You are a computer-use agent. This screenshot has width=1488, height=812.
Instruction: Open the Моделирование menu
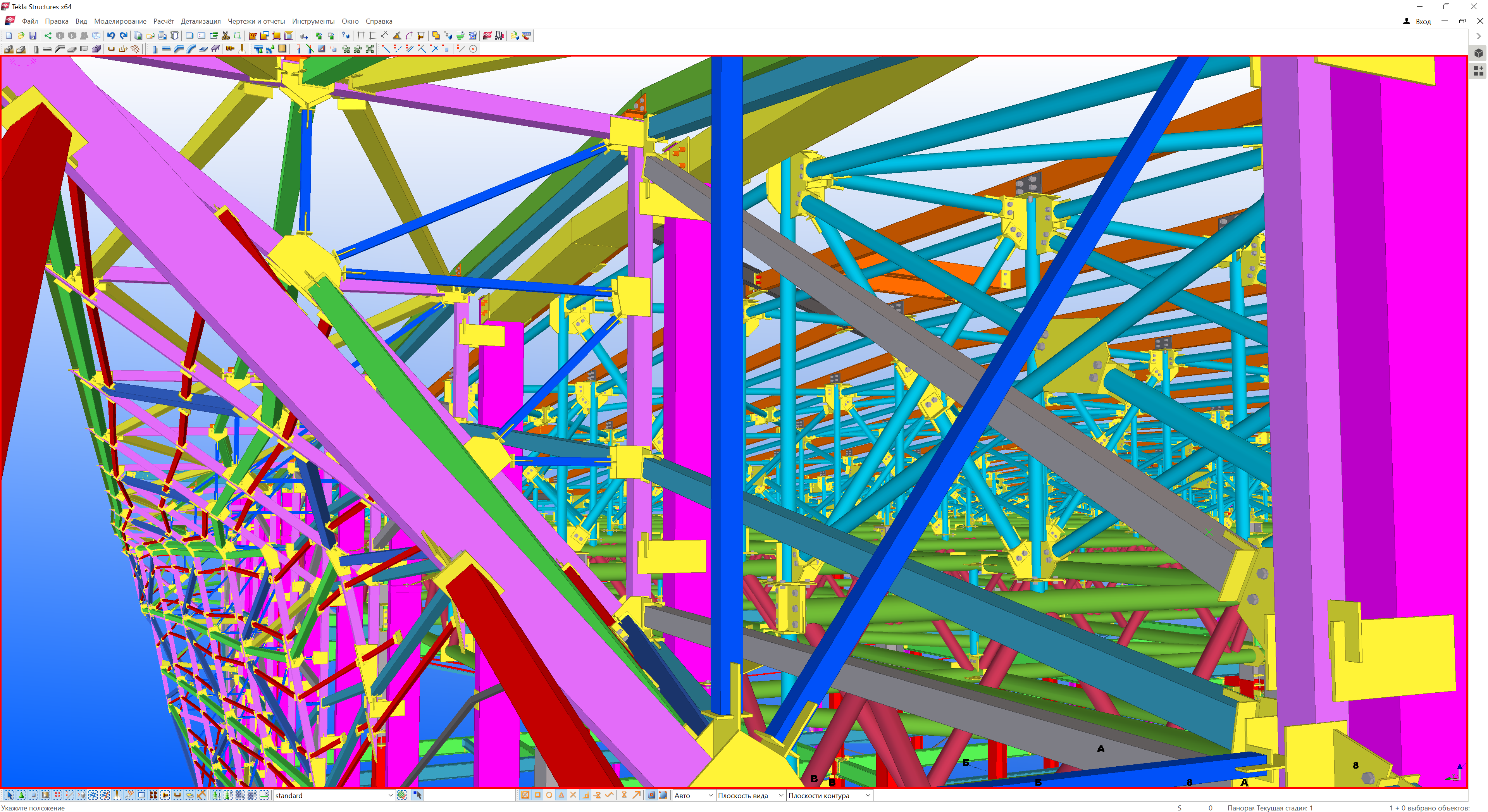point(120,21)
